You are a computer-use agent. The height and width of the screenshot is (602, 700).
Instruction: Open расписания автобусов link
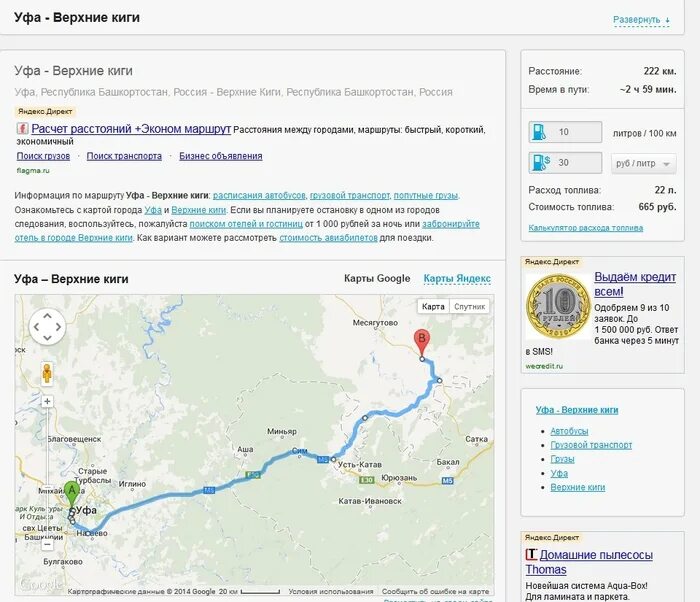[x=259, y=196]
